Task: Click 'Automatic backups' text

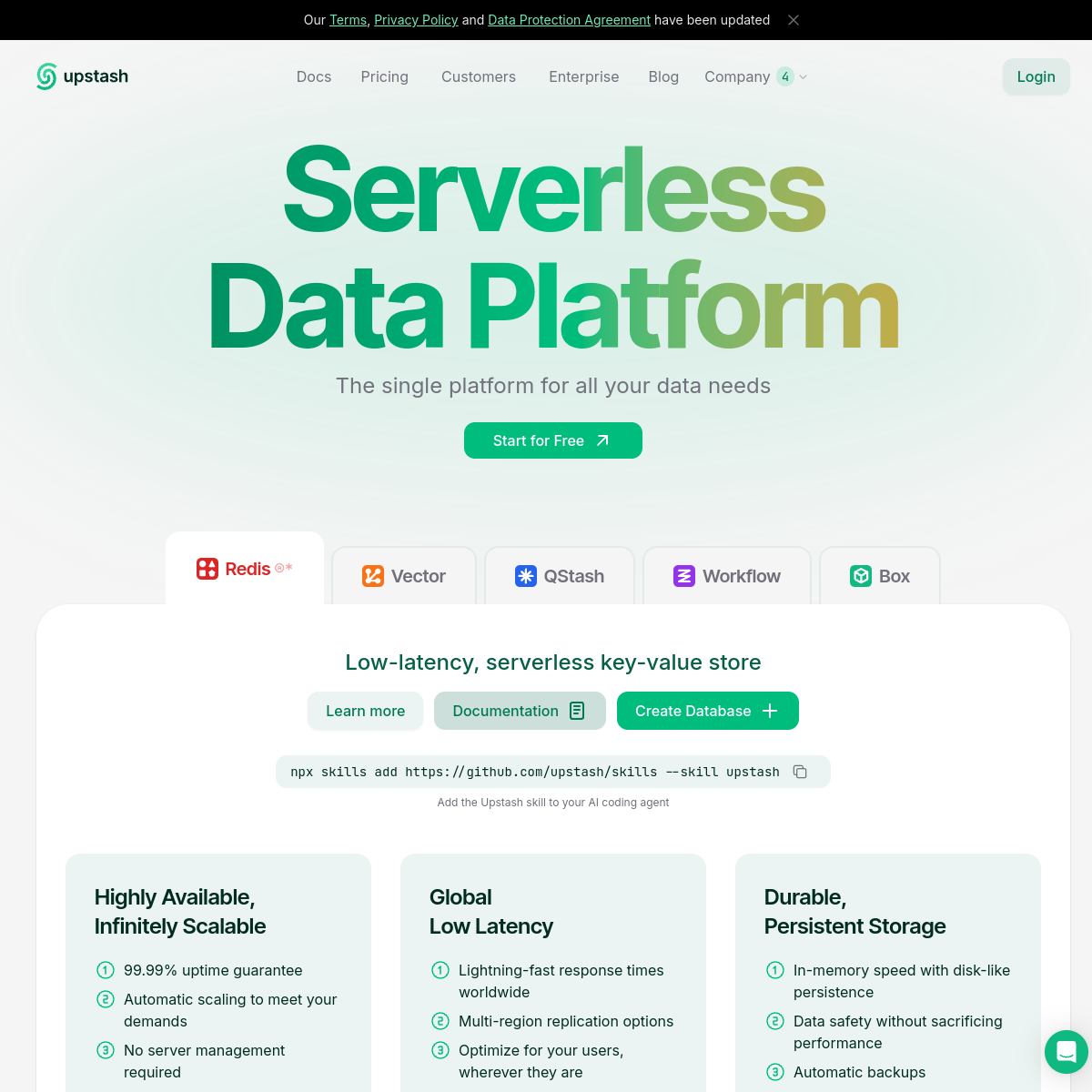Action: (x=860, y=1072)
